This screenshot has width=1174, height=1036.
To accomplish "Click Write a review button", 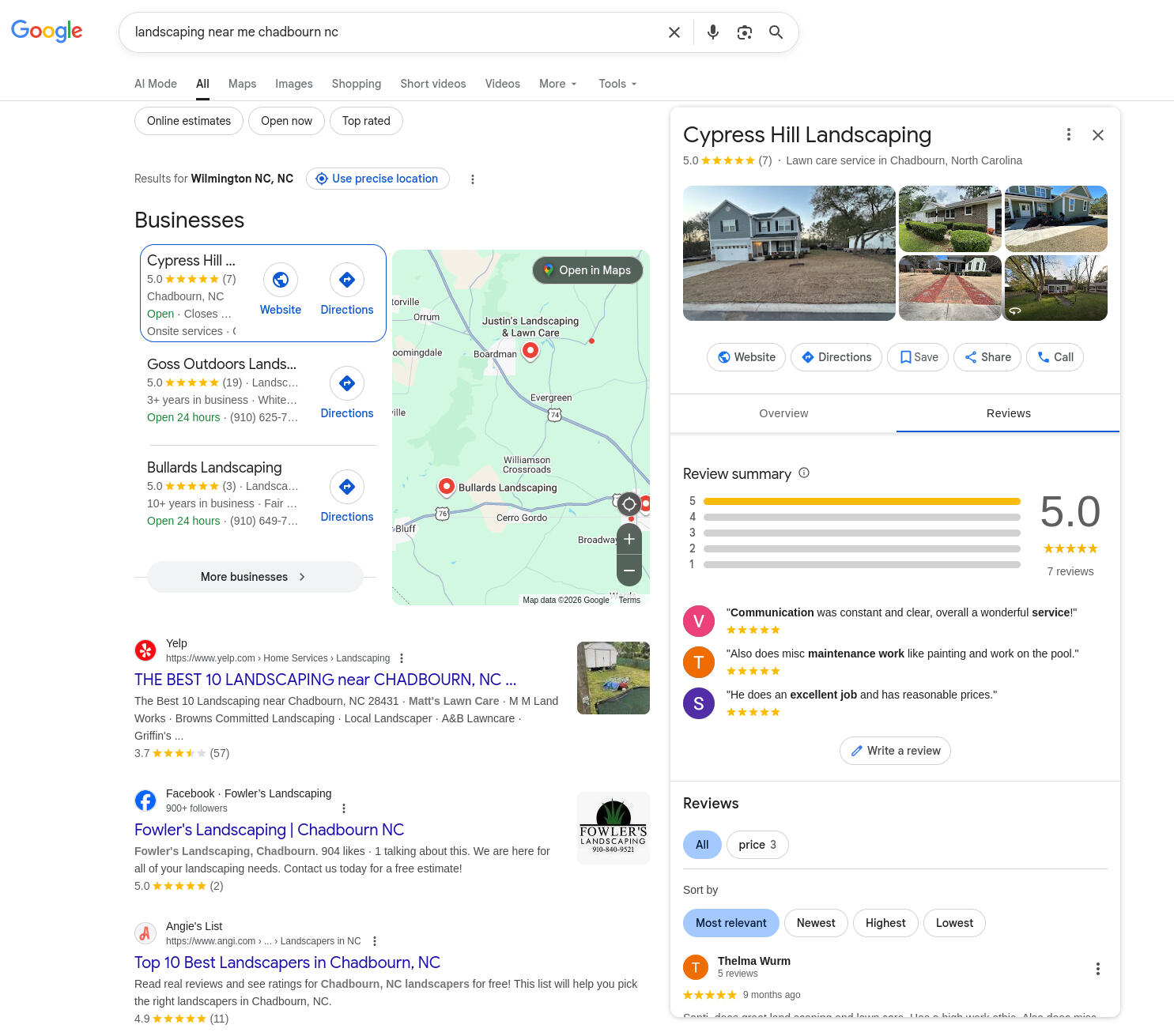I will [895, 751].
